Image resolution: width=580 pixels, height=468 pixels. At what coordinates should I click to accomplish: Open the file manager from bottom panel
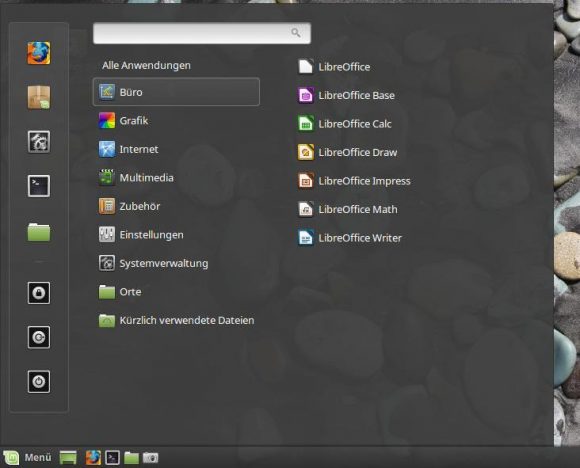coord(131,458)
